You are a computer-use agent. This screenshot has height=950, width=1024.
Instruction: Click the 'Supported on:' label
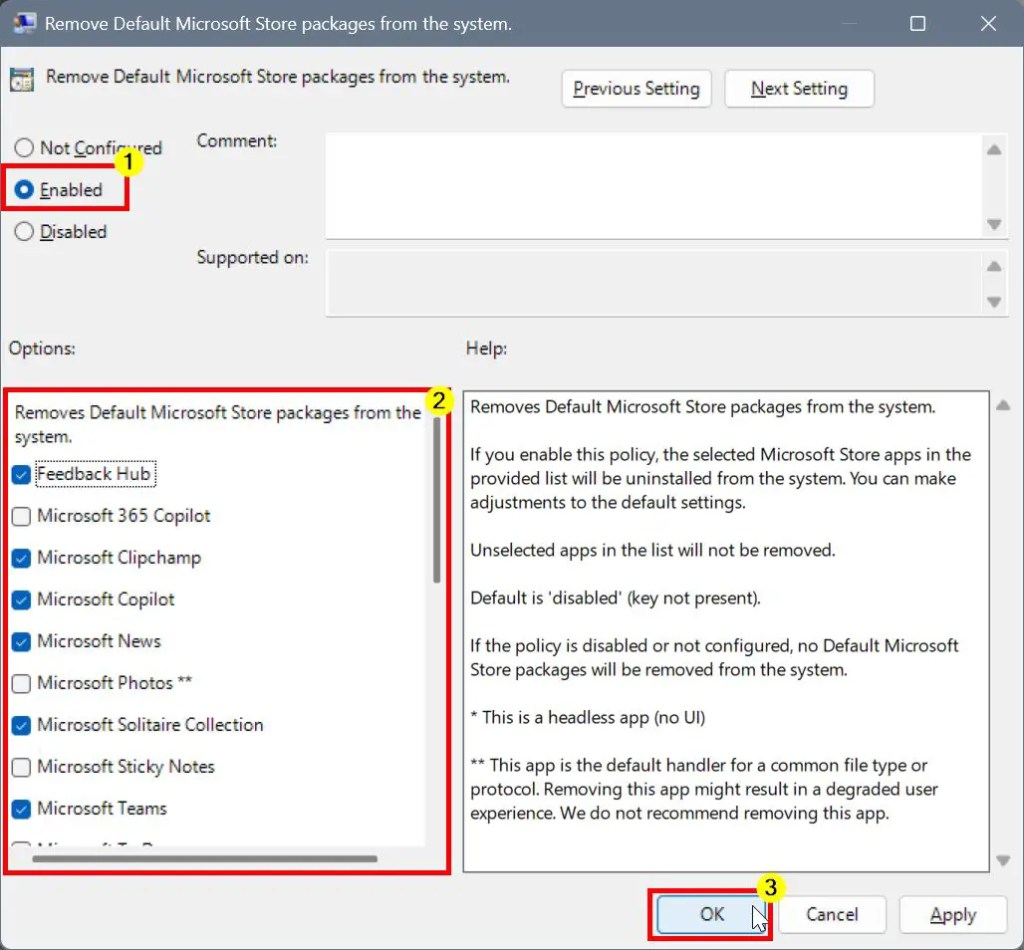tap(253, 257)
